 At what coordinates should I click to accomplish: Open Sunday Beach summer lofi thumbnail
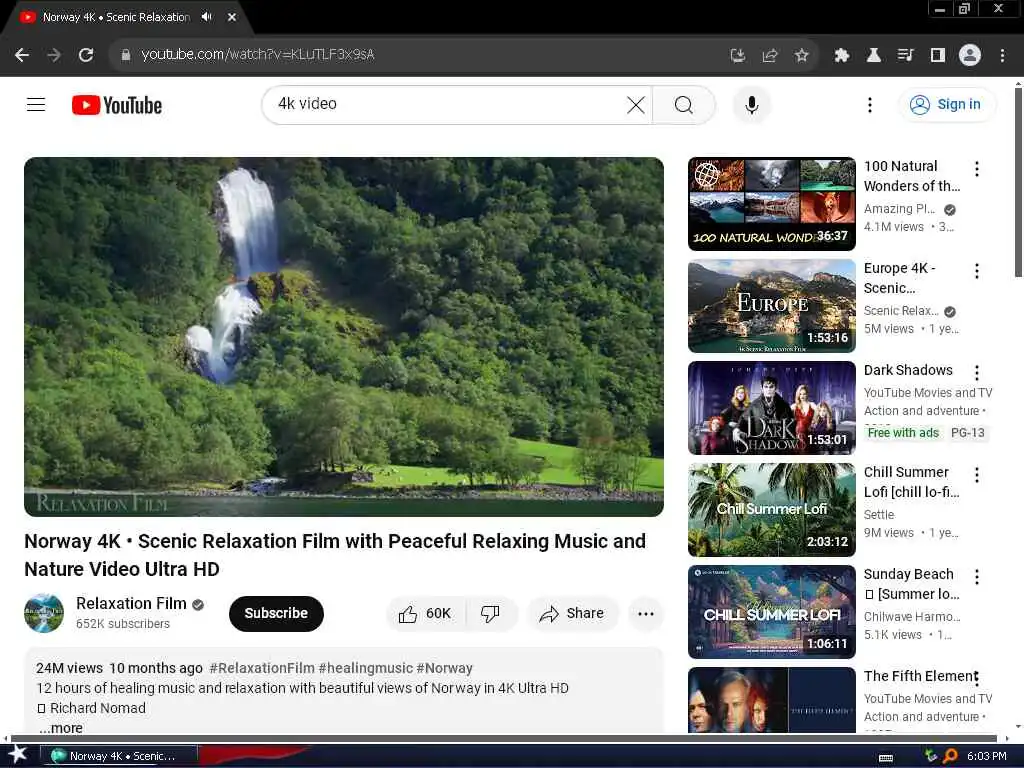coord(771,611)
